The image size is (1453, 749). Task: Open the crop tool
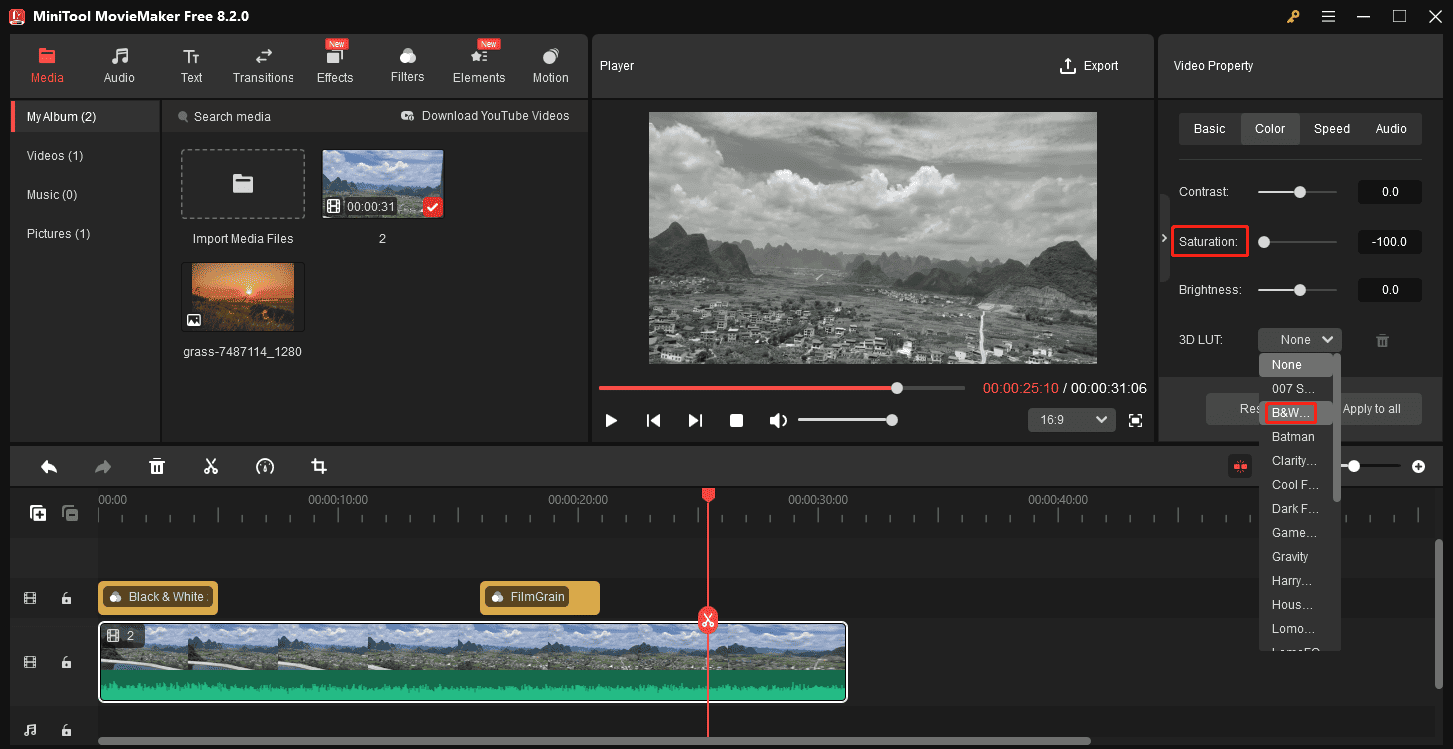319,466
